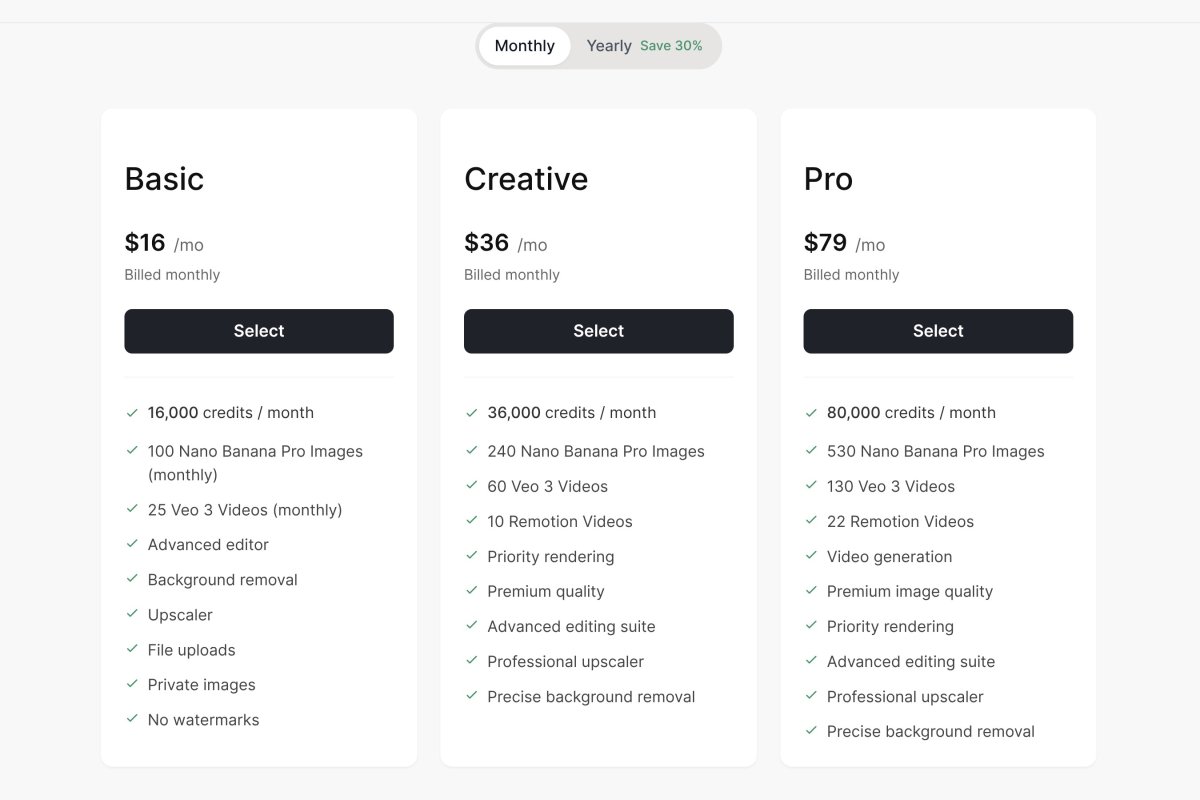Click the Basic plan heading
The width and height of the screenshot is (1200, 800).
tap(164, 179)
